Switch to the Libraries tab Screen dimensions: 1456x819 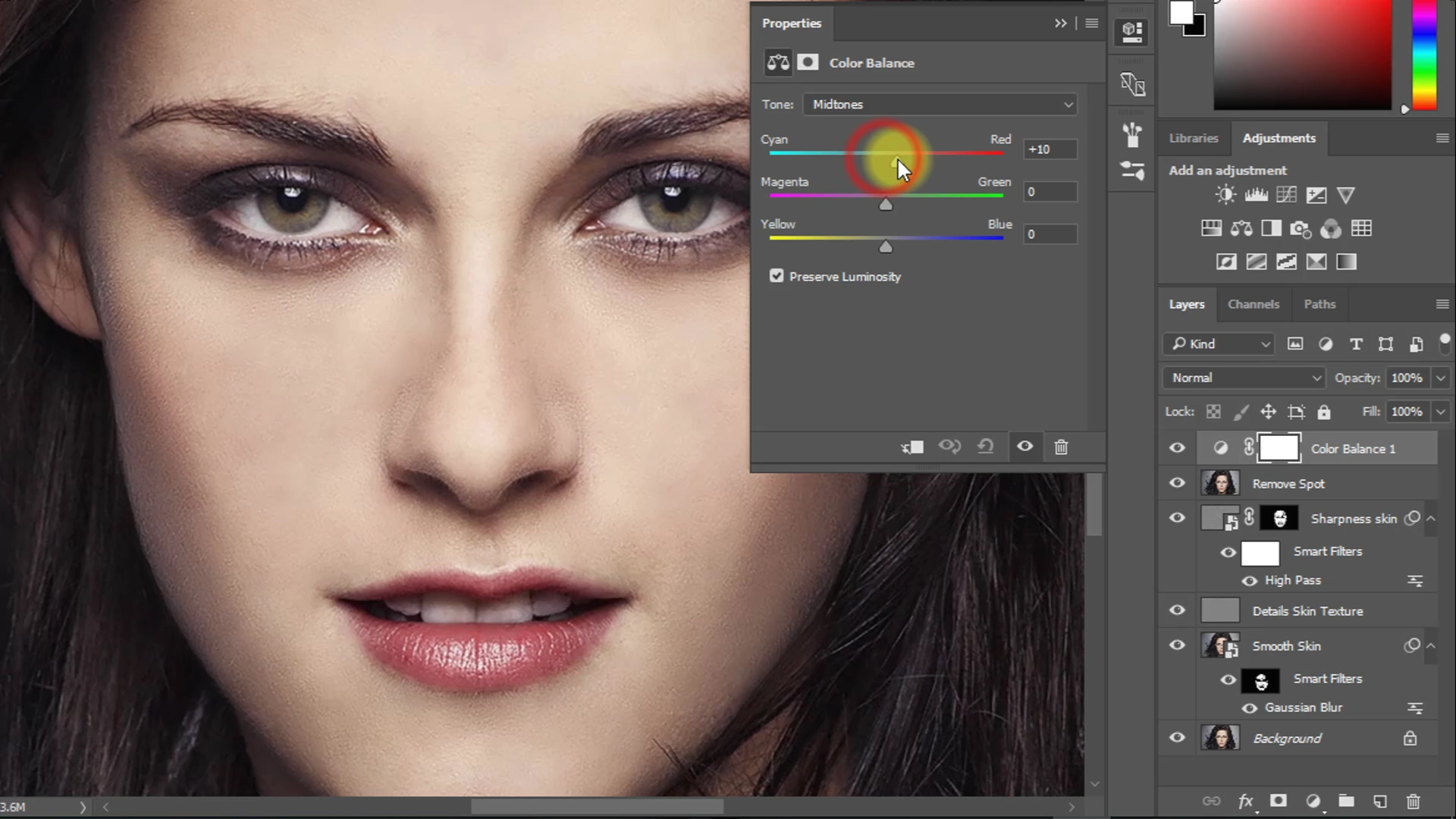pyautogui.click(x=1193, y=138)
